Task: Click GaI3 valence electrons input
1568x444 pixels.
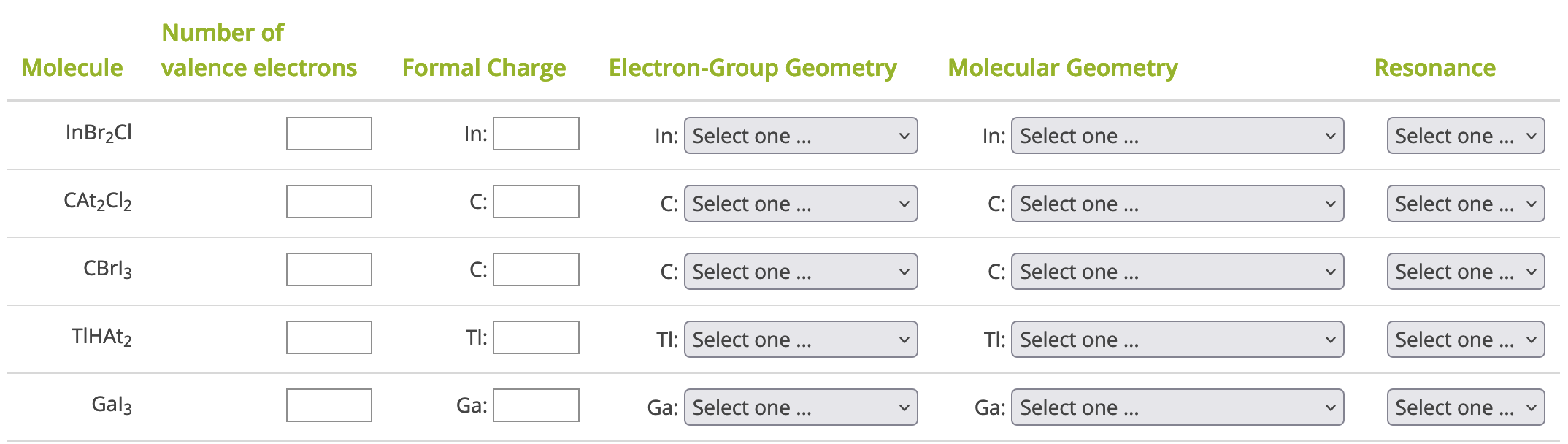Action: 328,405
